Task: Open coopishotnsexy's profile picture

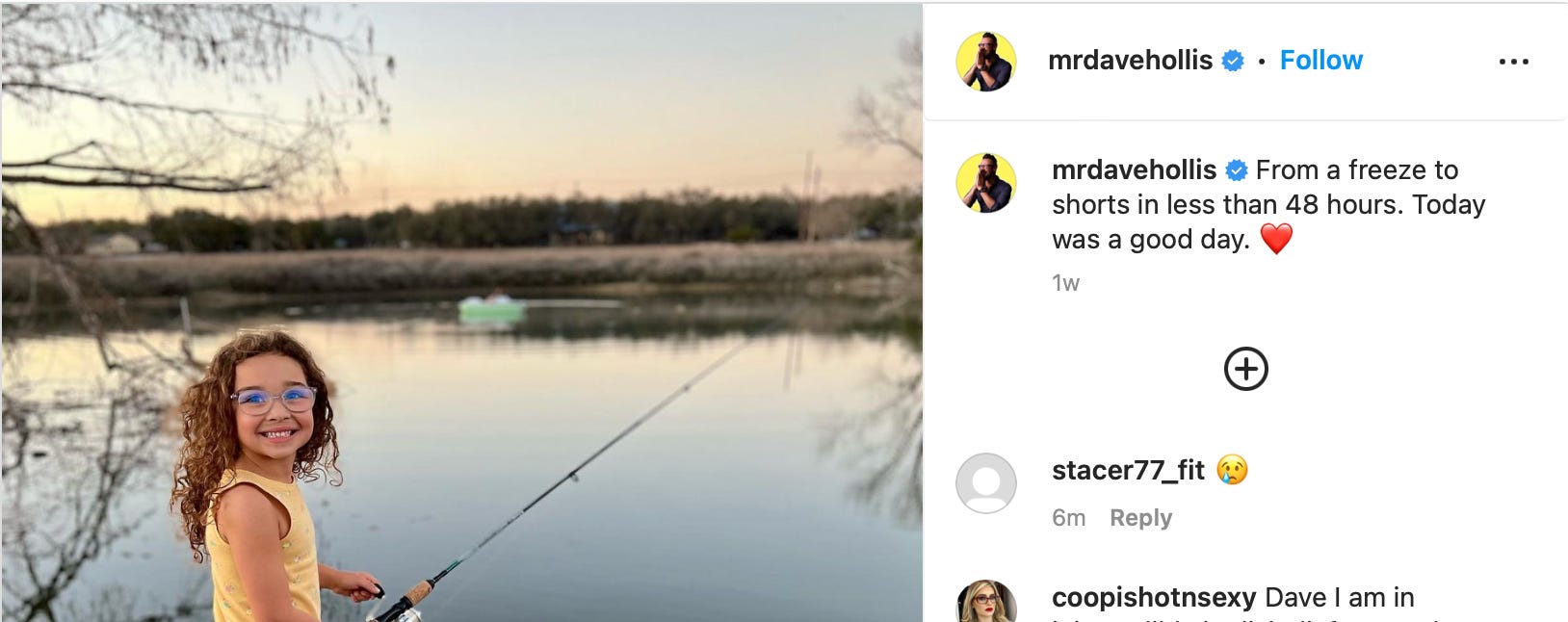Action: pyautogui.click(x=985, y=602)
